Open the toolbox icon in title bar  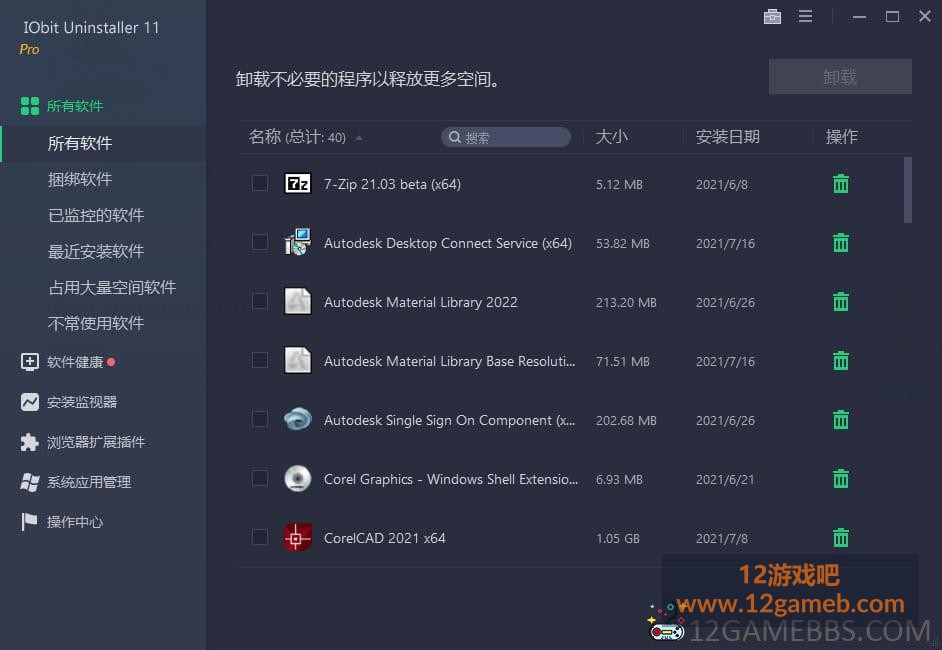tap(772, 17)
